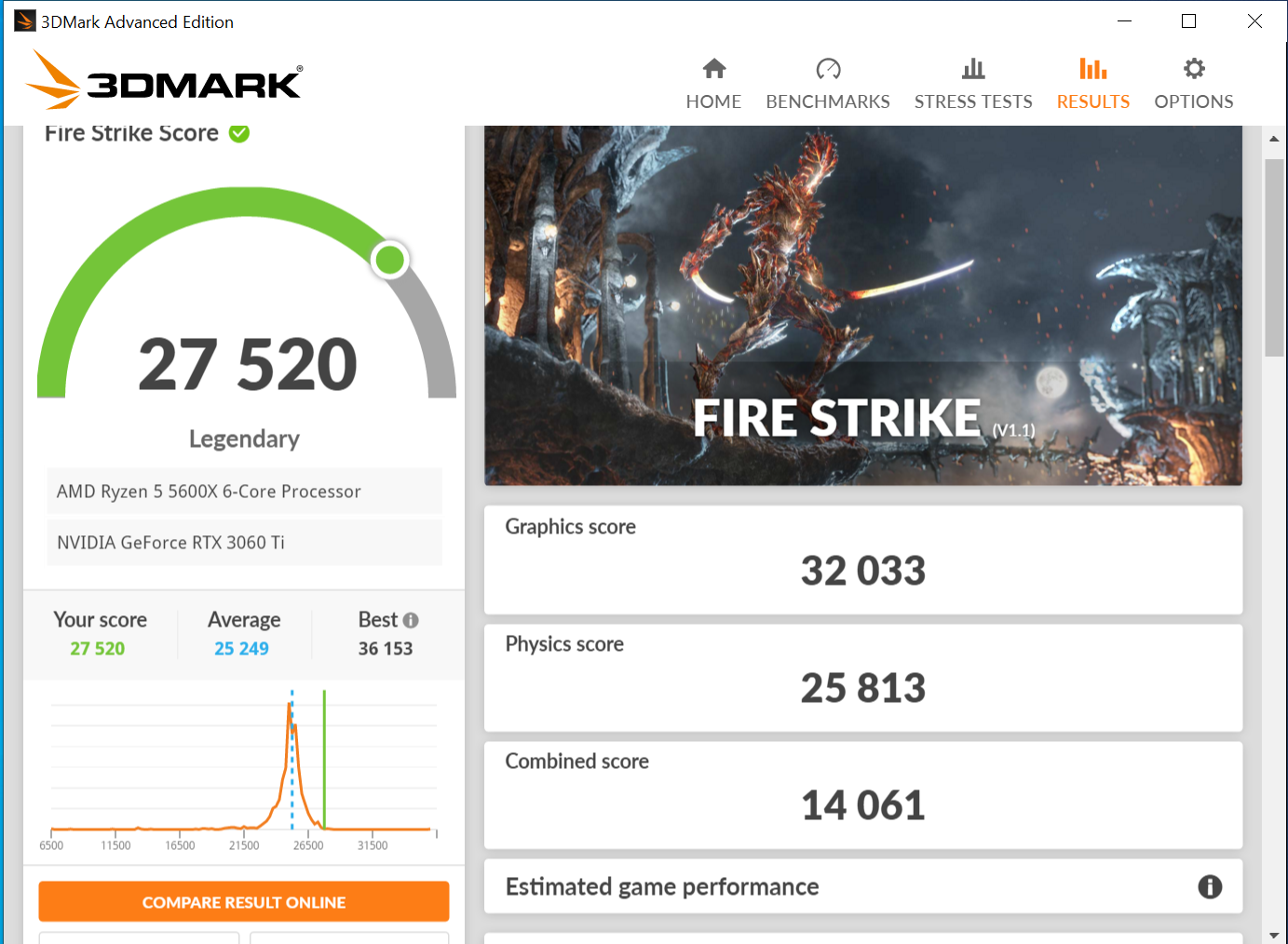Click the Estimated game performance heading
The width and height of the screenshot is (1288, 944).
point(662,887)
